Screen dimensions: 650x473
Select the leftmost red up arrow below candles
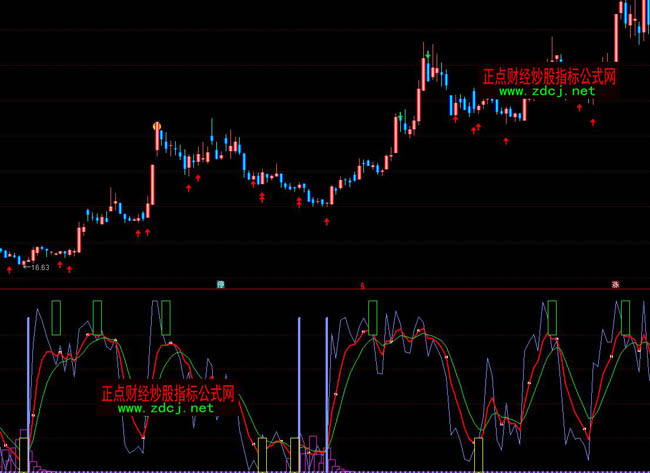[x=10, y=269]
